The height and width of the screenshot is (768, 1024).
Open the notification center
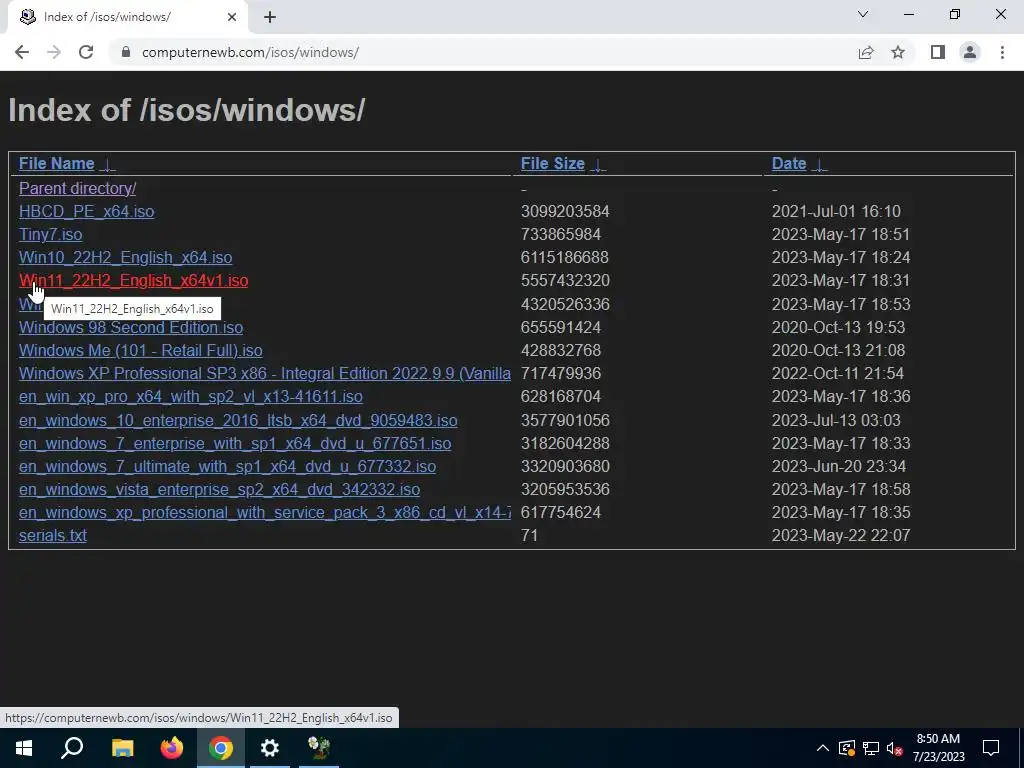click(x=991, y=748)
